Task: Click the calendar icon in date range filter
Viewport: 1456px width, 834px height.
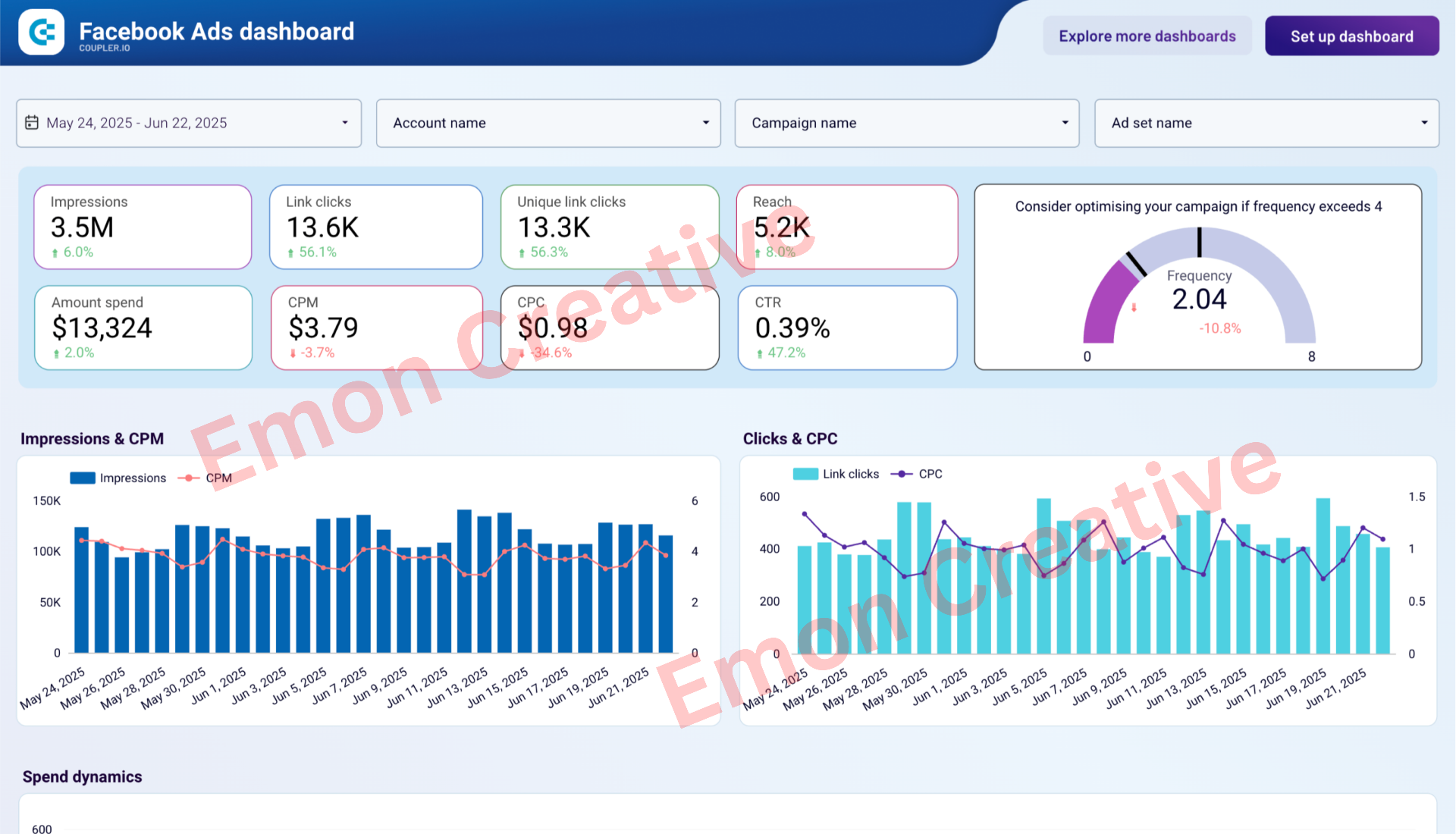Action: tap(32, 123)
